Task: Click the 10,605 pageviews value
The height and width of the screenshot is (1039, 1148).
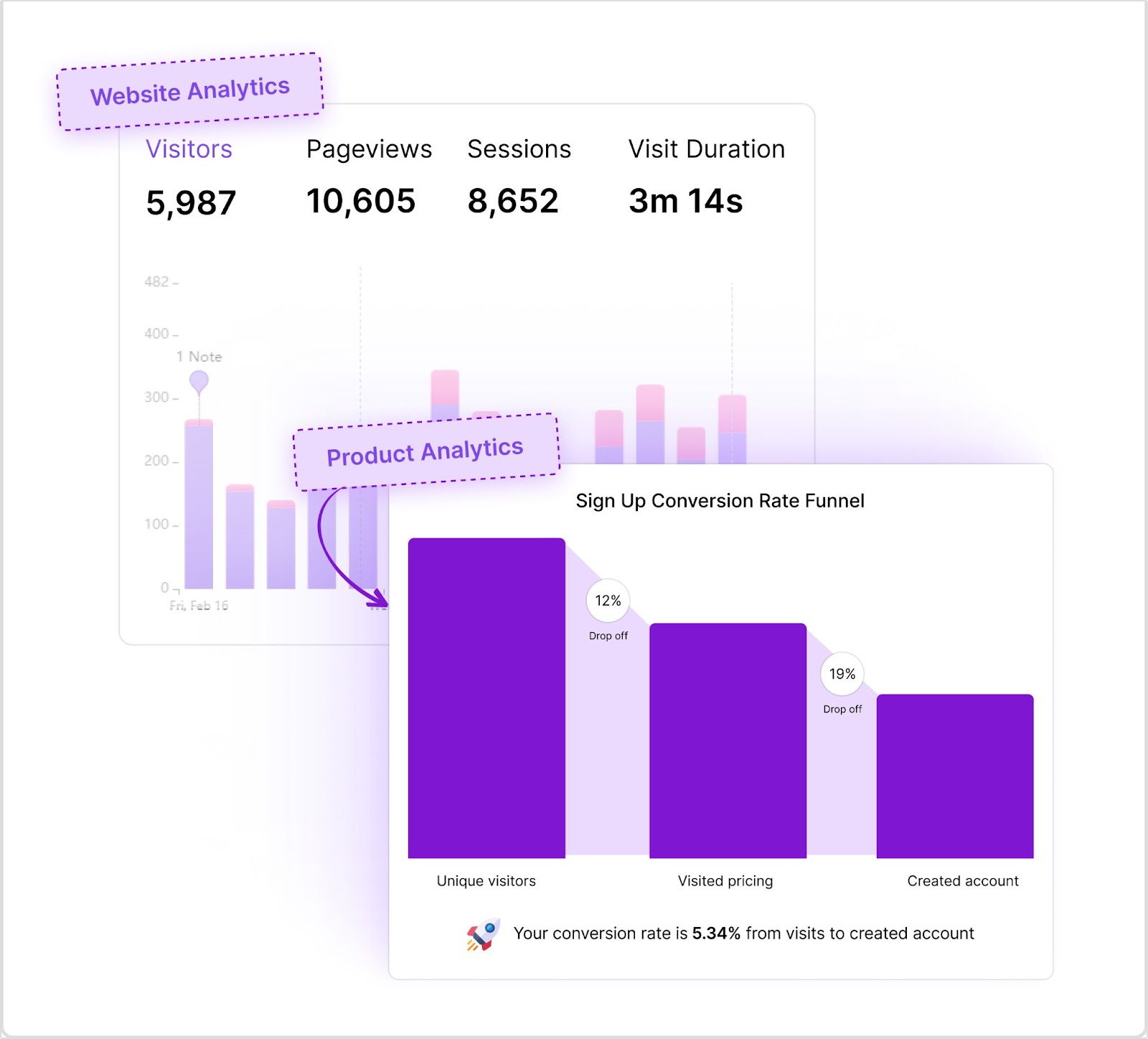Action: (x=361, y=201)
